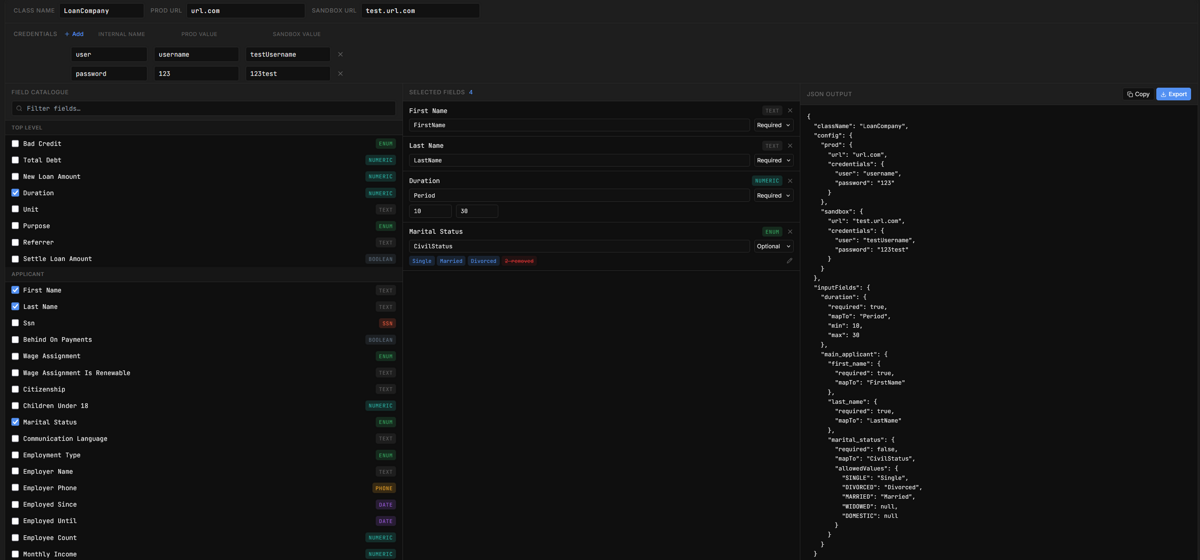Open Marital Status Optional dropdown

tap(774, 246)
